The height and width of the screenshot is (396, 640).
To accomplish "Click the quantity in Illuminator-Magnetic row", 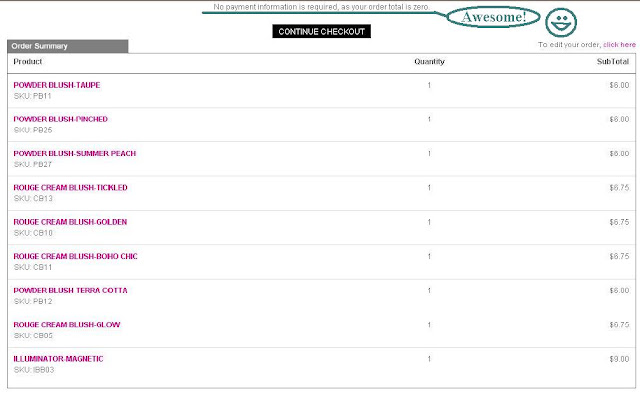I will 429,359.
